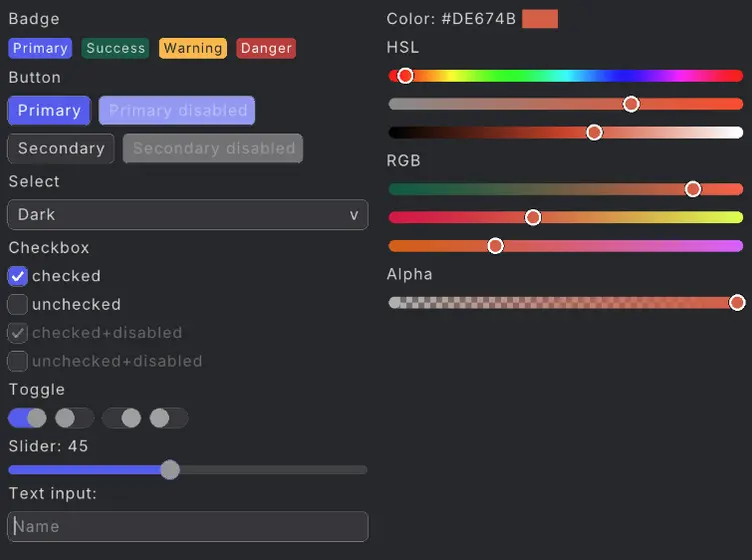
Task: Click the third toggle with right-side knob
Action: tap(122, 418)
